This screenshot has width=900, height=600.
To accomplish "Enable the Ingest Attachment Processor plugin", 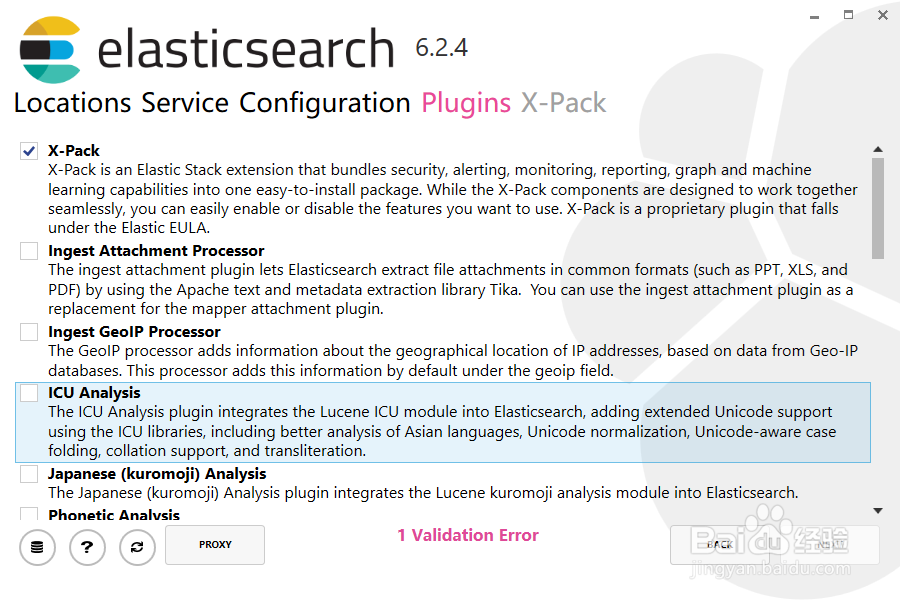I will coord(28,251).
